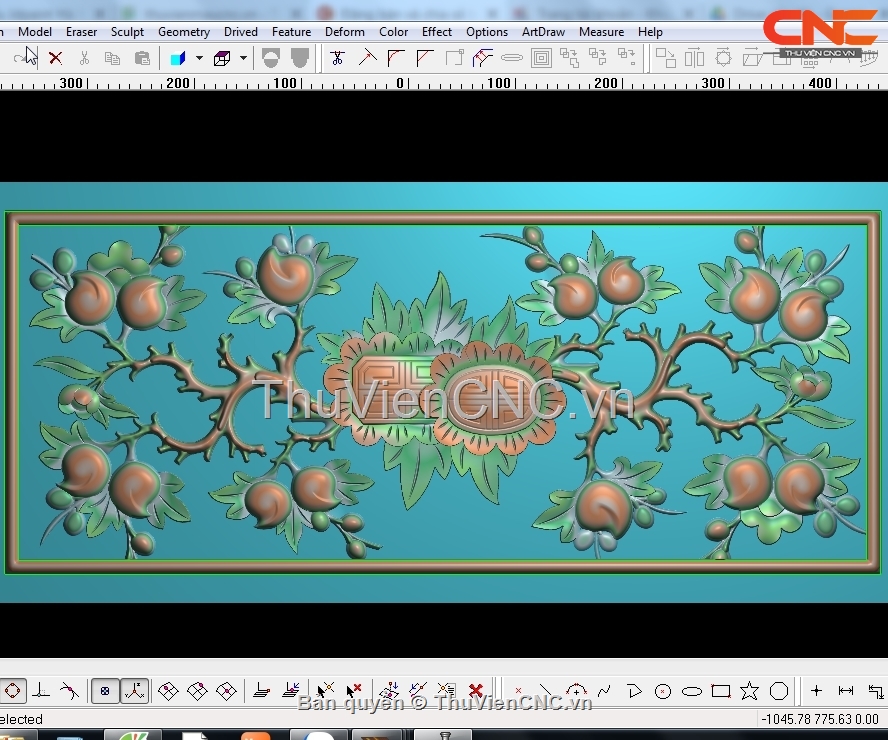Click the red X delete icon in top toolbar
Screen dimensions: 888x740
(x=56, y=59)
